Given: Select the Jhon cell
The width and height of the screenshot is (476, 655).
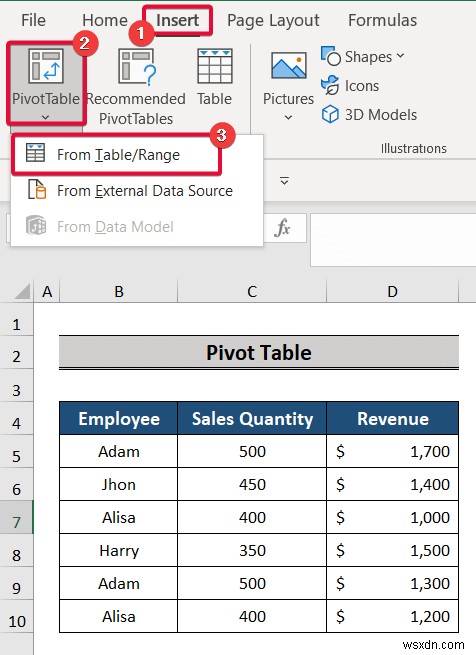Looking at the screenshot, I should point(119,484).
